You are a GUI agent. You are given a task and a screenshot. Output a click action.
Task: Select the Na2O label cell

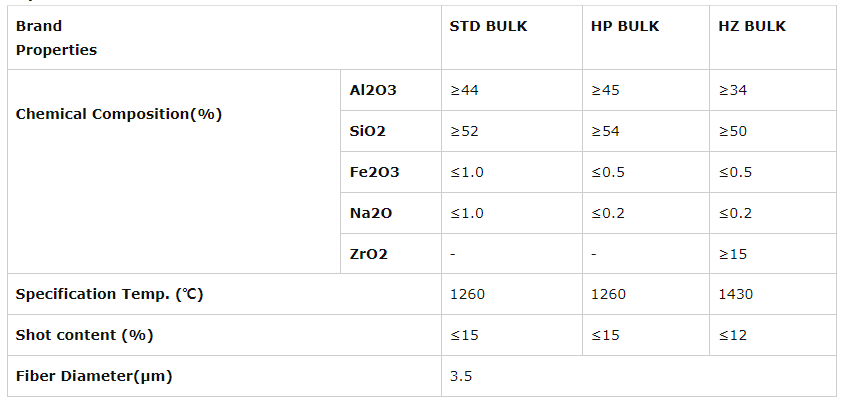click(369, 214)
